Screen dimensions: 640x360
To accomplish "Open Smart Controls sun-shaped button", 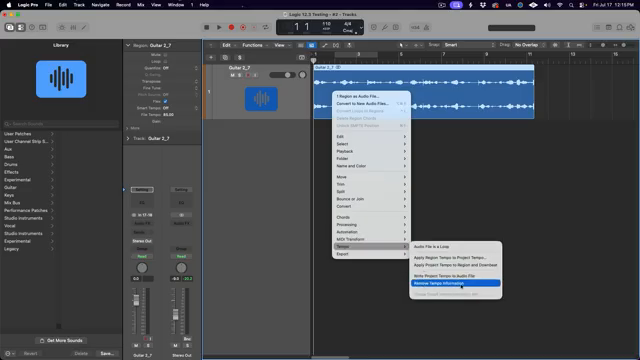I will [x=62, y=27].
